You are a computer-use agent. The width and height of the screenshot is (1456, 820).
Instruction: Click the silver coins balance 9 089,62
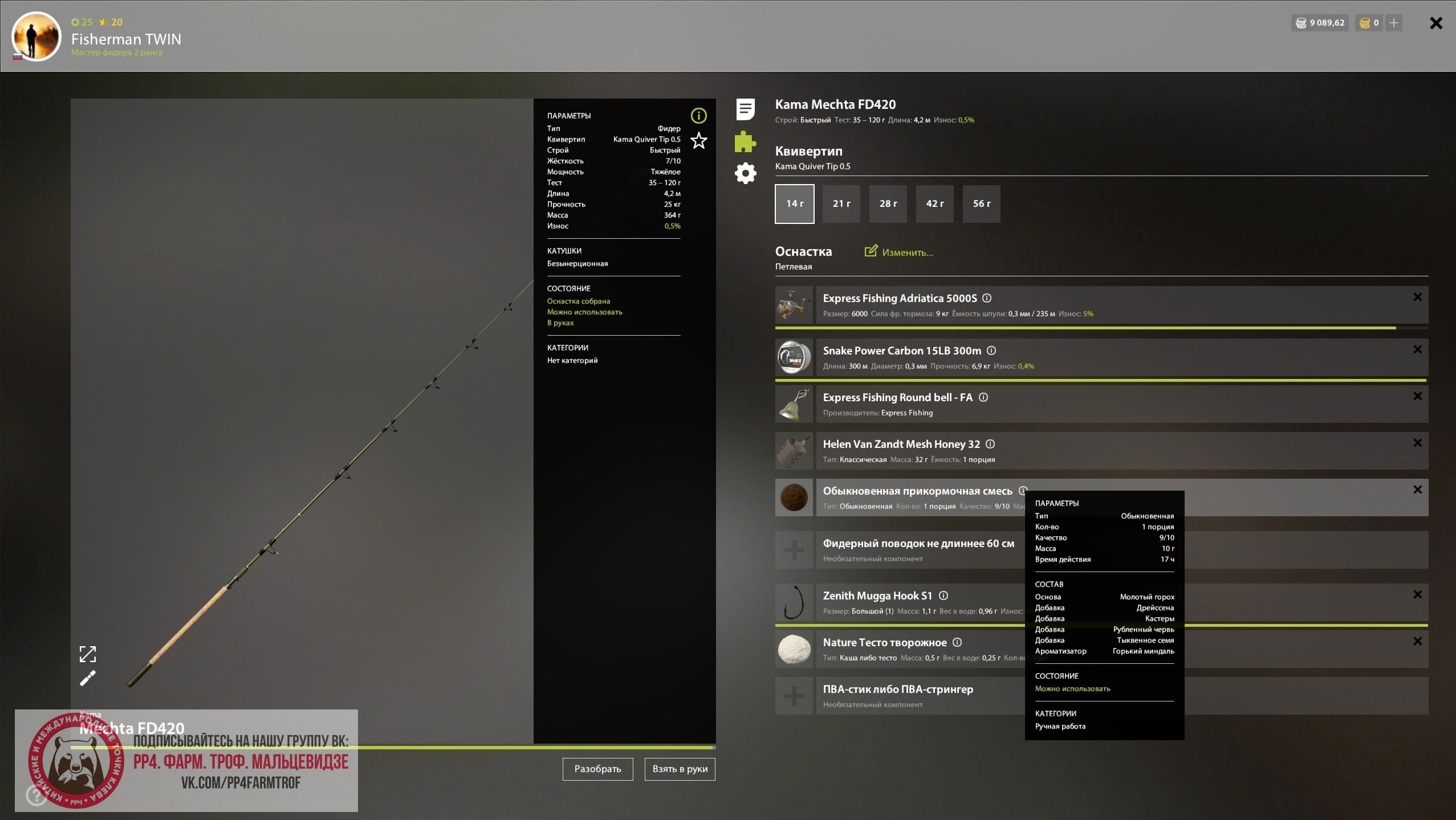coord(1320,23)
